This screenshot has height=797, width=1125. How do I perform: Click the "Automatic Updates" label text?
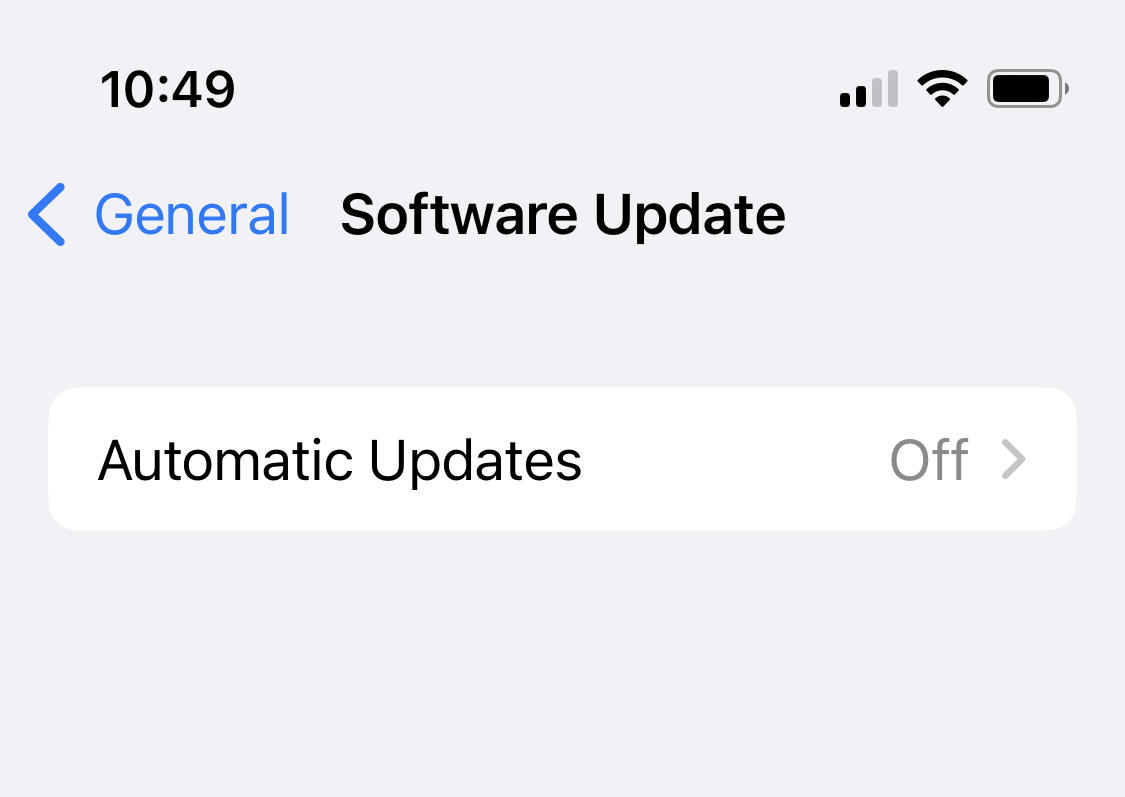point(339,461)
